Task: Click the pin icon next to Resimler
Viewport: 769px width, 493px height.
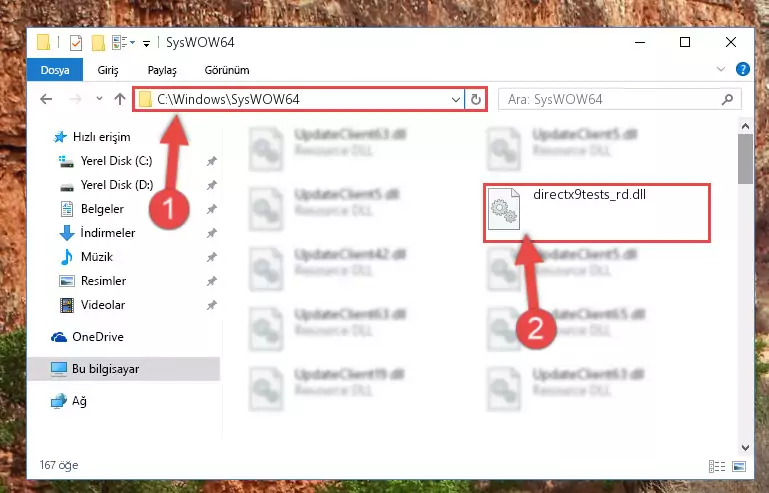Action: coord(211,281)
